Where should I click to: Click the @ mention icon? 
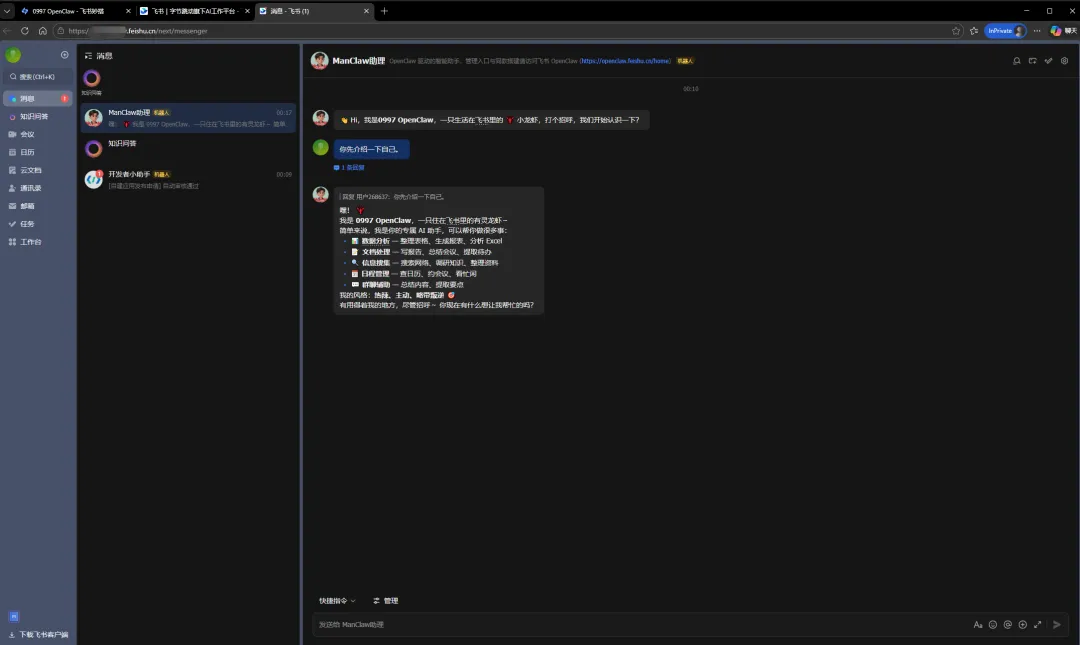click(x=1008, y=624)
